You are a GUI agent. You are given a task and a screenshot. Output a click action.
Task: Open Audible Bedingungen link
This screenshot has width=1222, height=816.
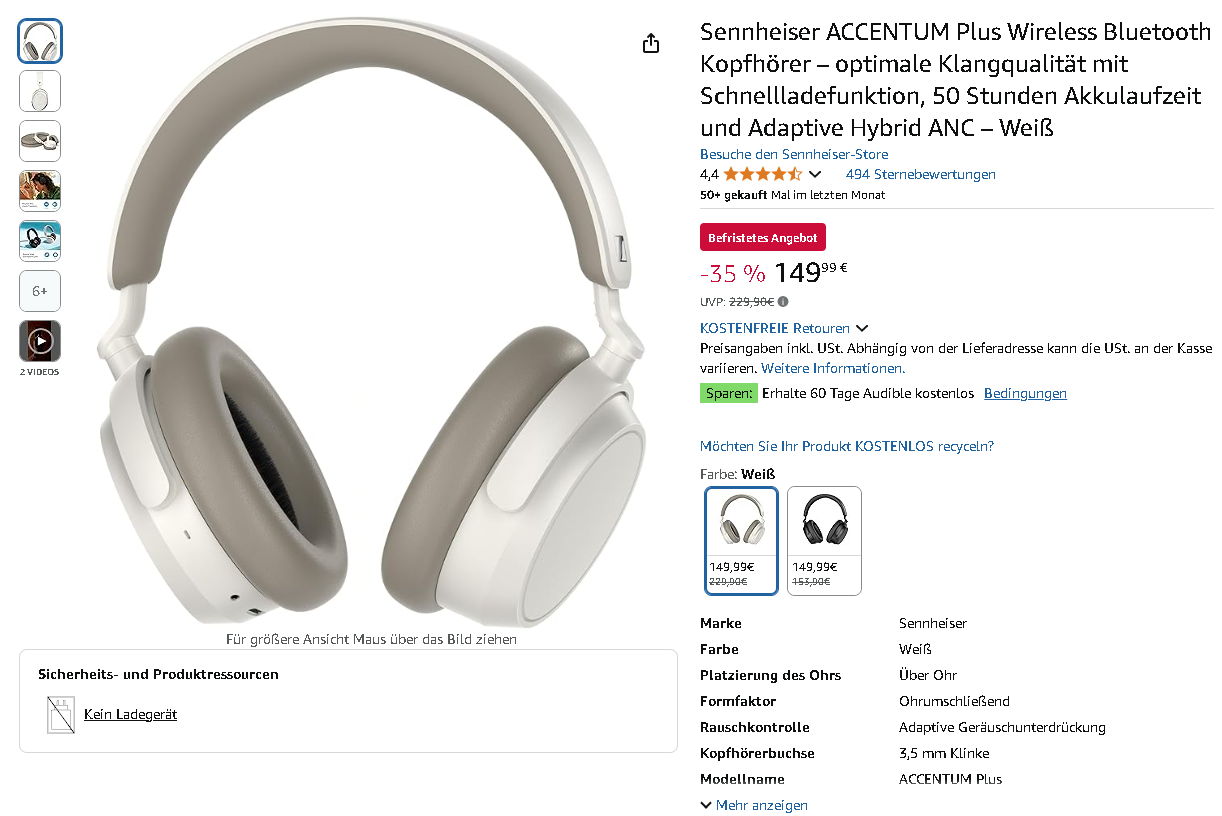pos(1025,393)
